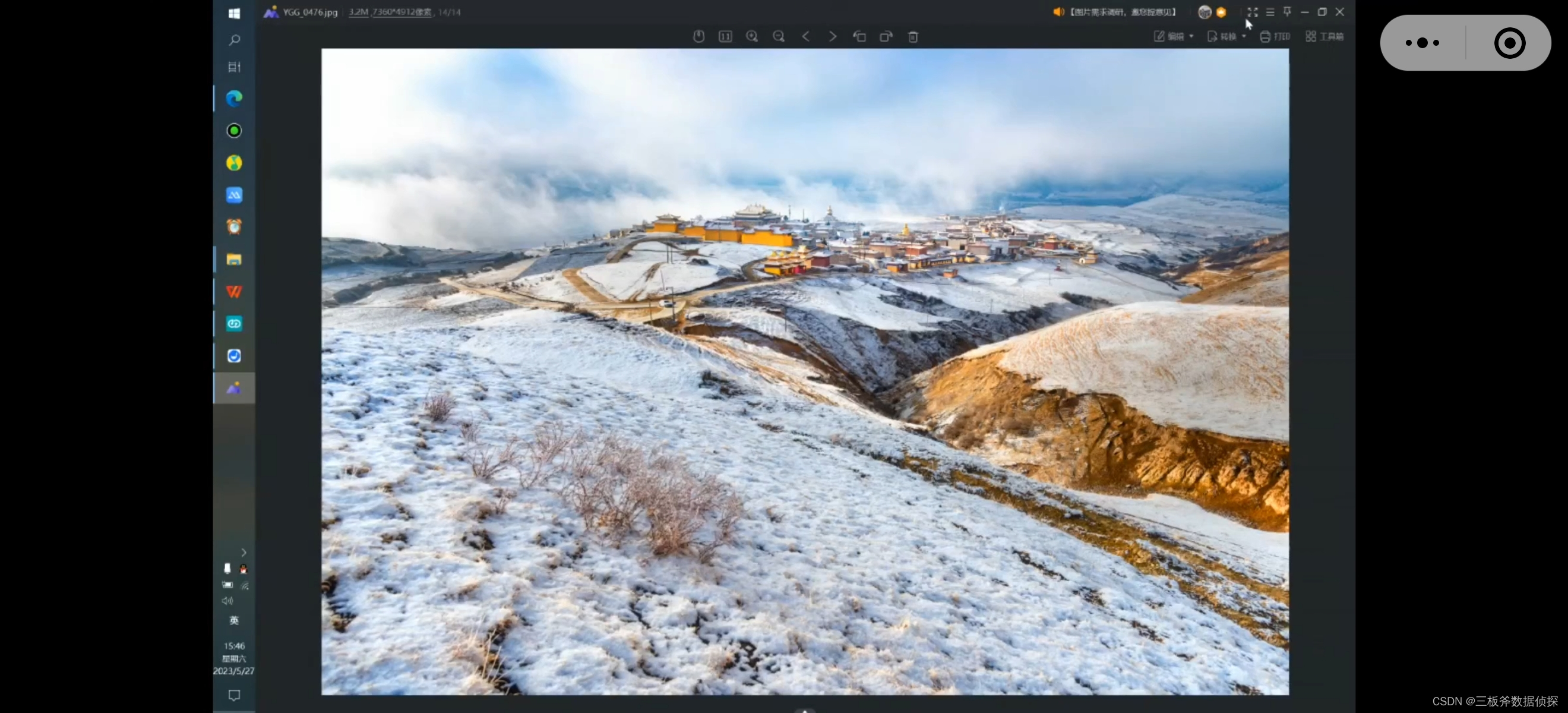
Task: Toggle the mouse scroll mode icon
Action: 698,36
